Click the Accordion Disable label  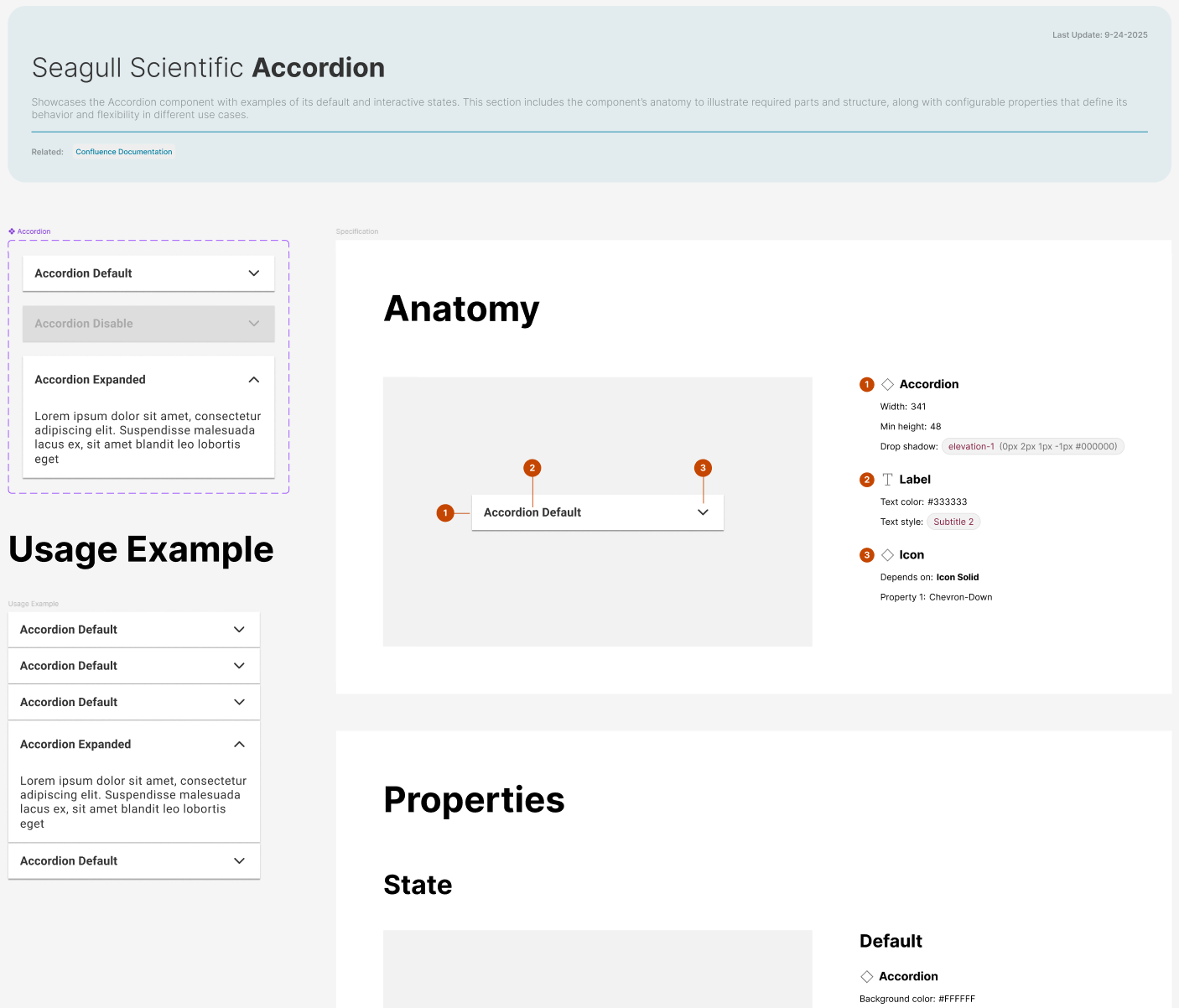[84, 324]
